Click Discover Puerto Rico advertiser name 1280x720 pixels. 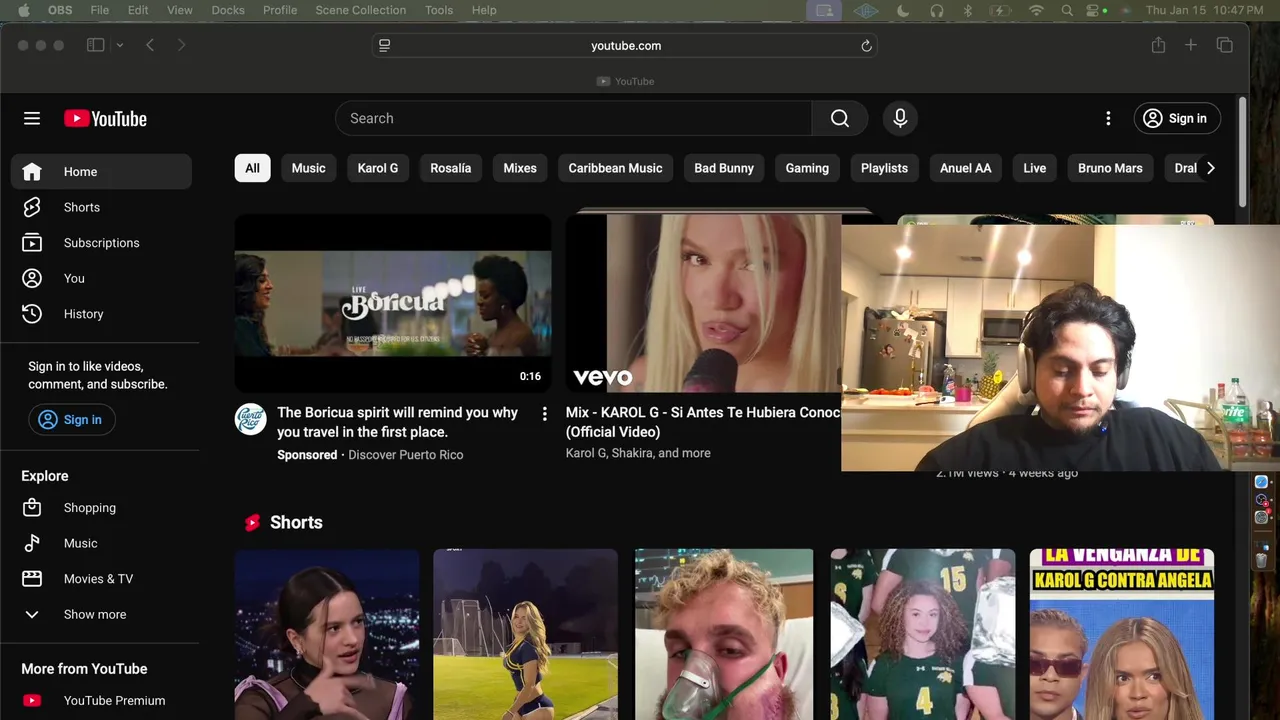[405, 455]
